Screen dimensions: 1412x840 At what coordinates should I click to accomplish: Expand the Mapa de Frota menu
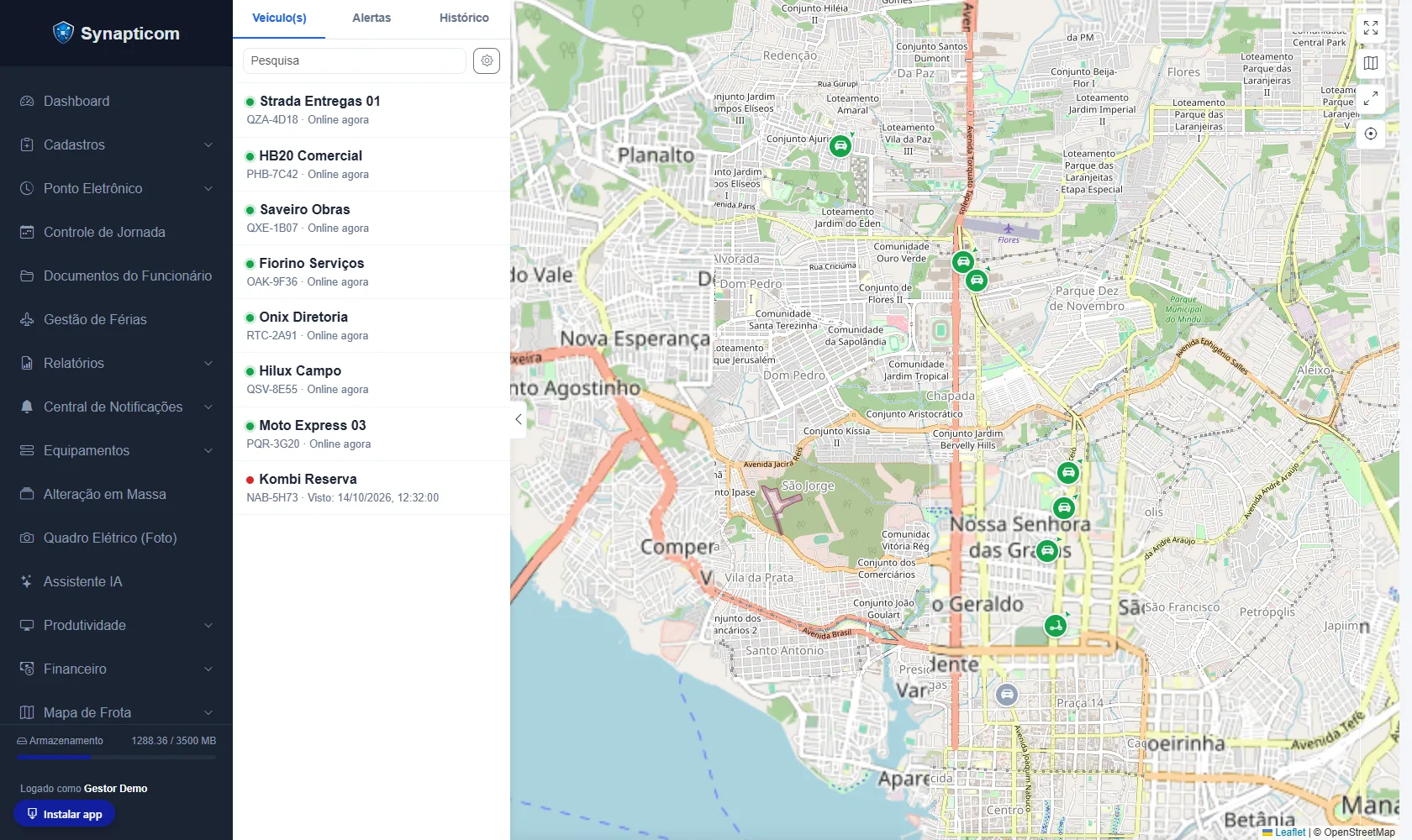(x=116, y=712)
